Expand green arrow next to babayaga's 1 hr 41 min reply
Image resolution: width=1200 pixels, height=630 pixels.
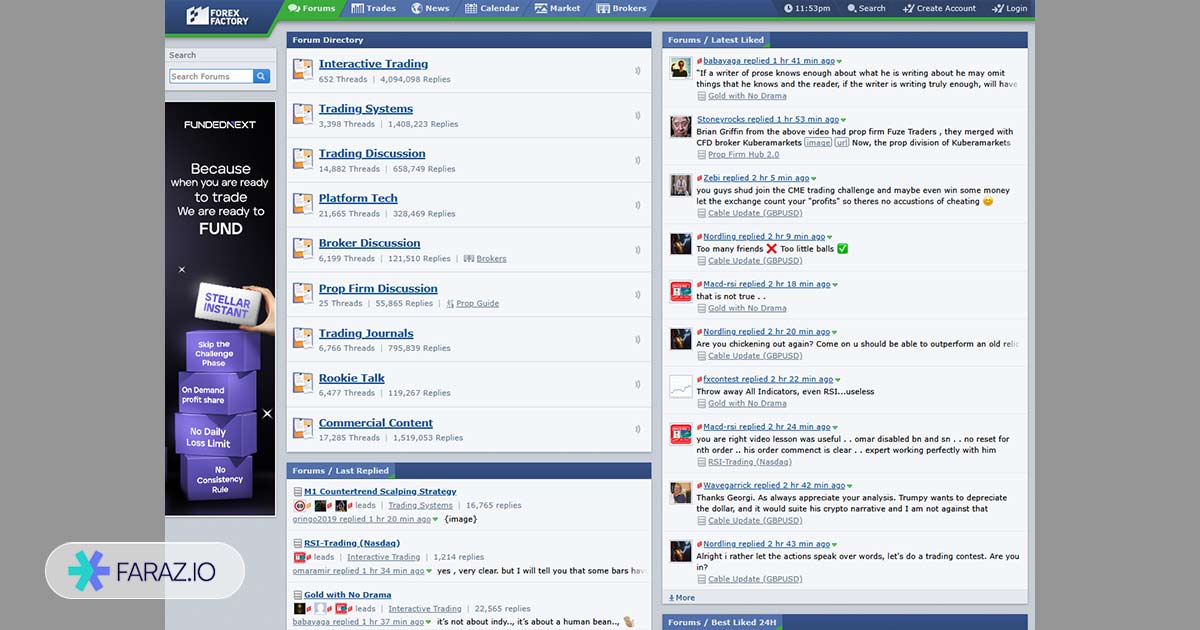tap(839, 62)
